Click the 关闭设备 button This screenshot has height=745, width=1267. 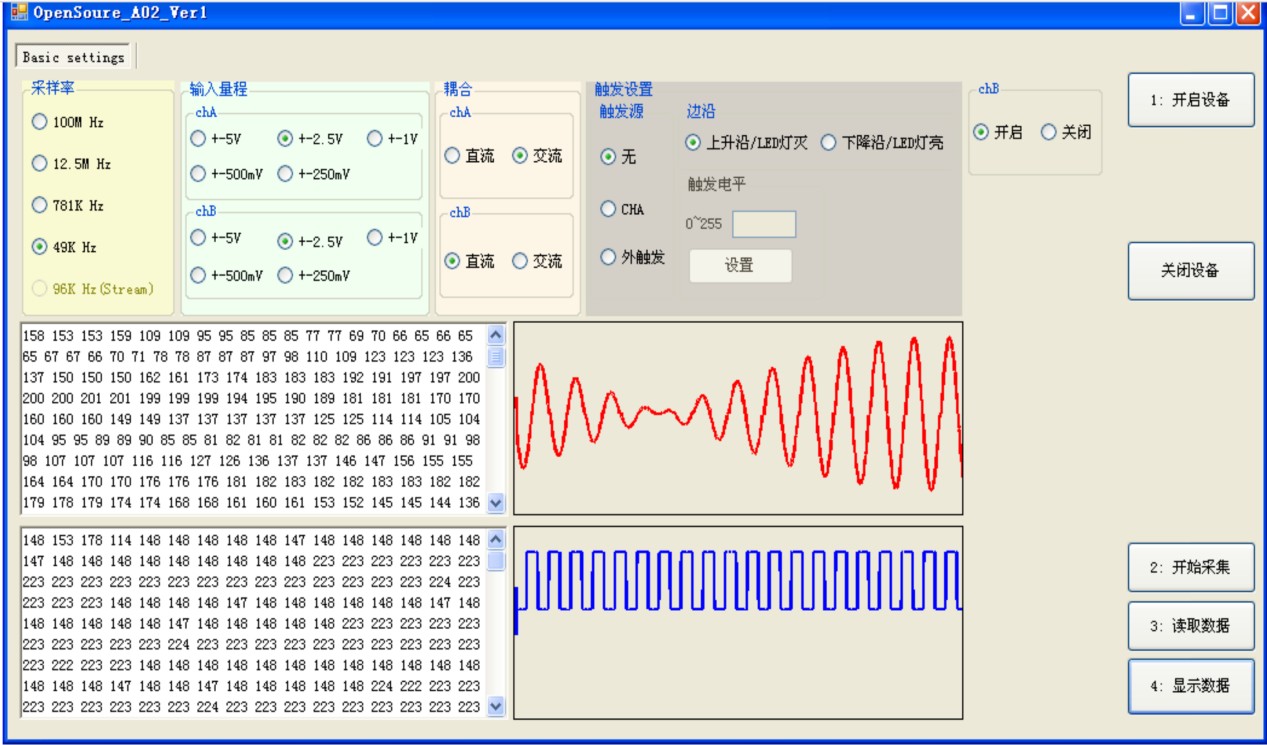[x=1191, y=271]
